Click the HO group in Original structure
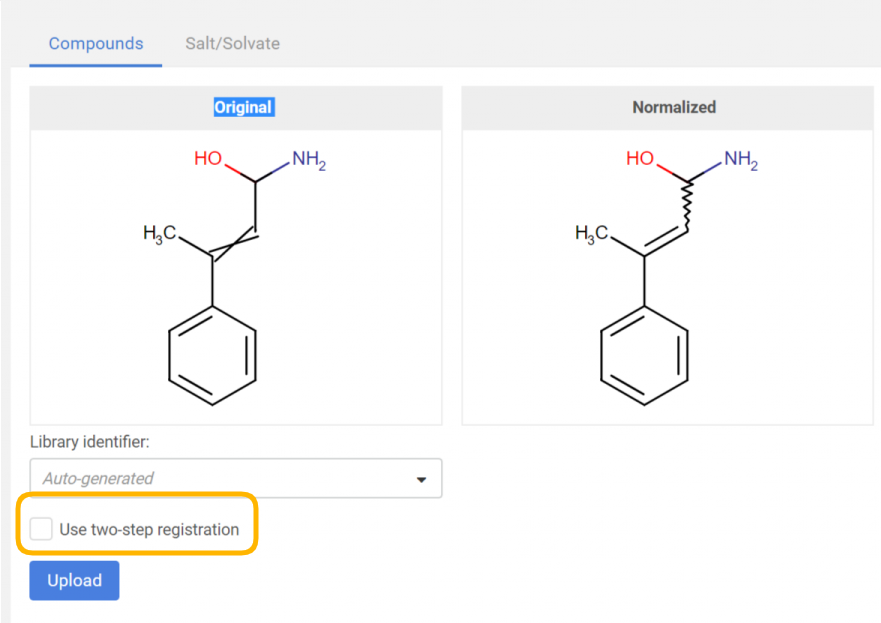The width and height of the screenshot is (881, 623). [x=208, y=158]
